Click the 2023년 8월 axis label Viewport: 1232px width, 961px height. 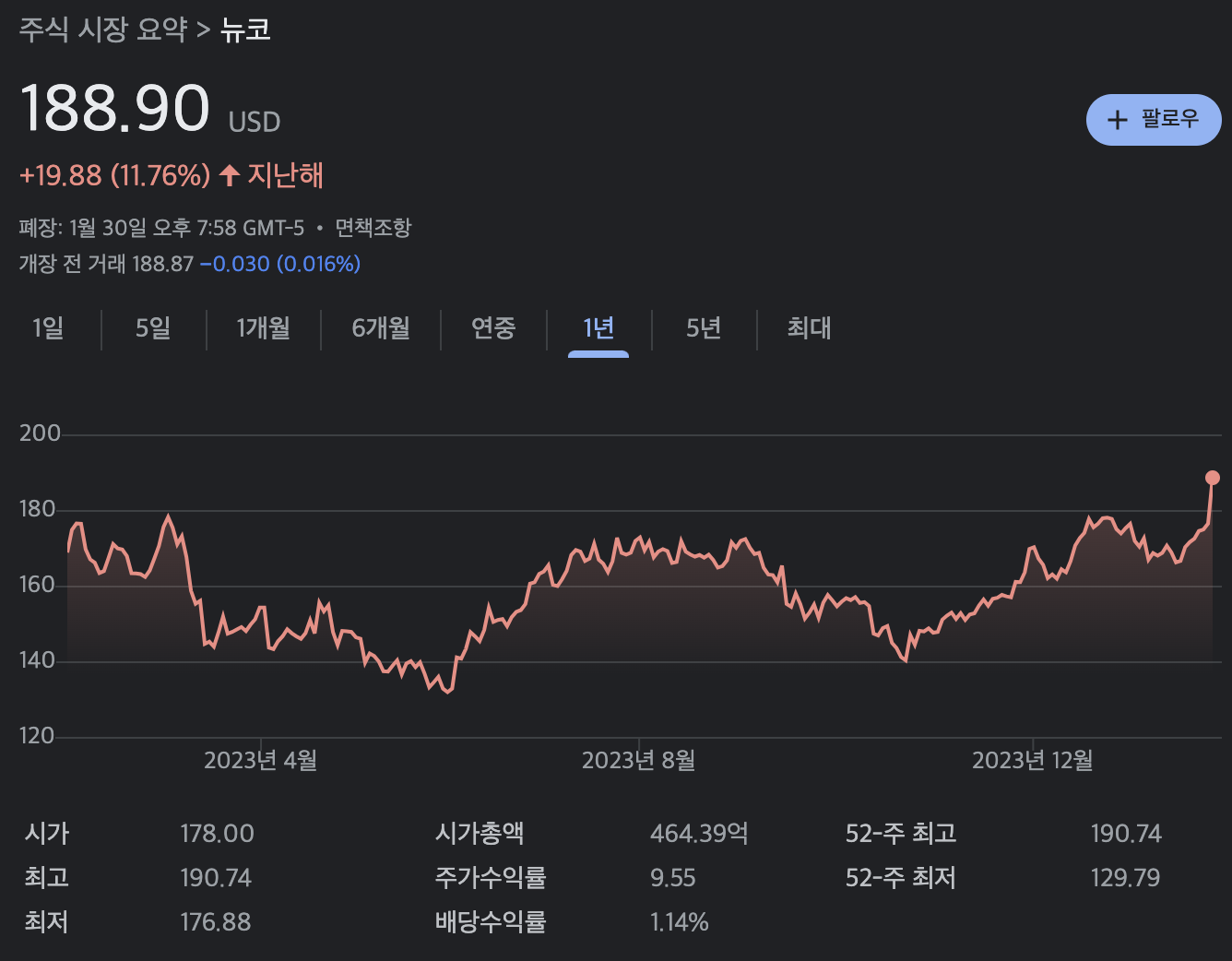pyautogui.click(x=638, y=761)
